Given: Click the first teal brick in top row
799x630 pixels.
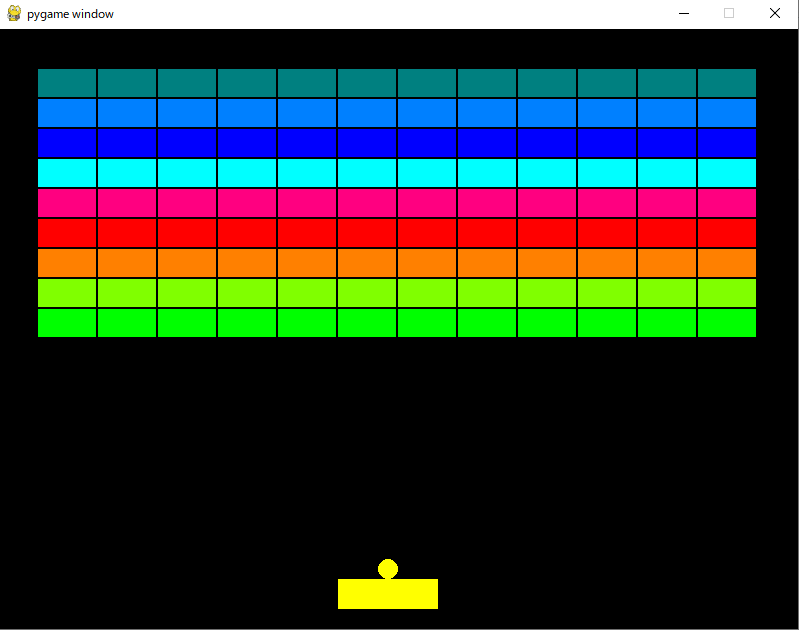Looking at the screenshot, I should point(67,83).
